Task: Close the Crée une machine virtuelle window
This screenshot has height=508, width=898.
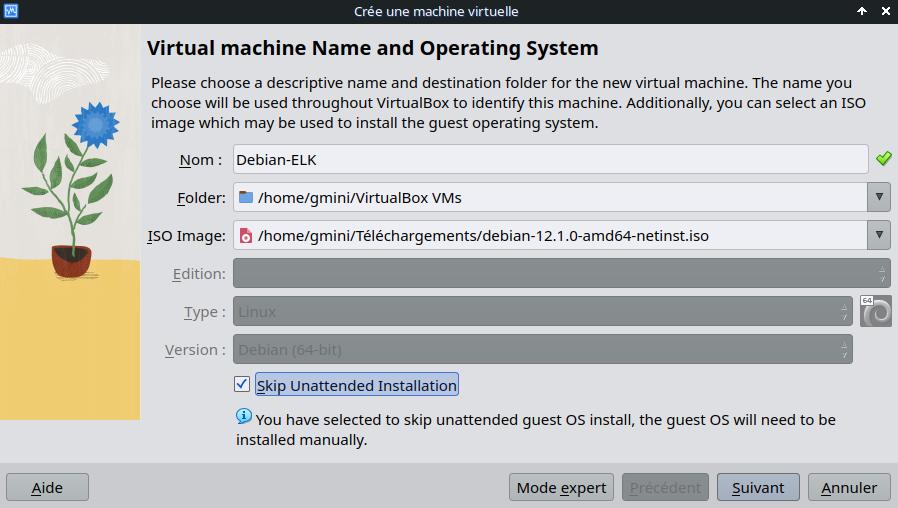Action: 885,11
